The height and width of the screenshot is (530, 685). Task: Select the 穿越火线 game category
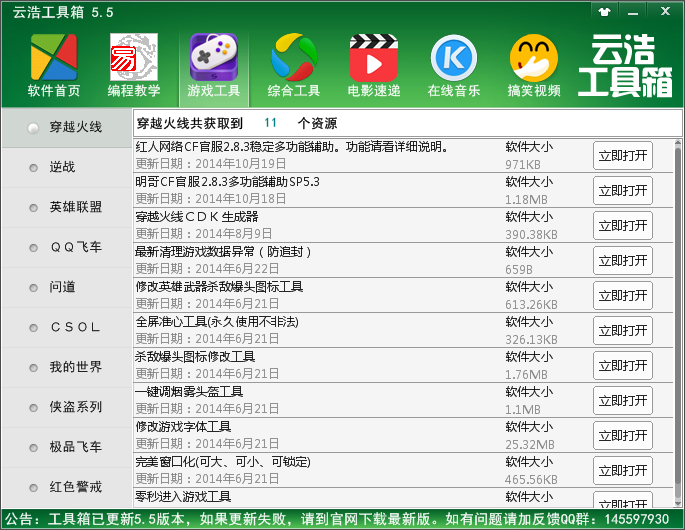67,128
